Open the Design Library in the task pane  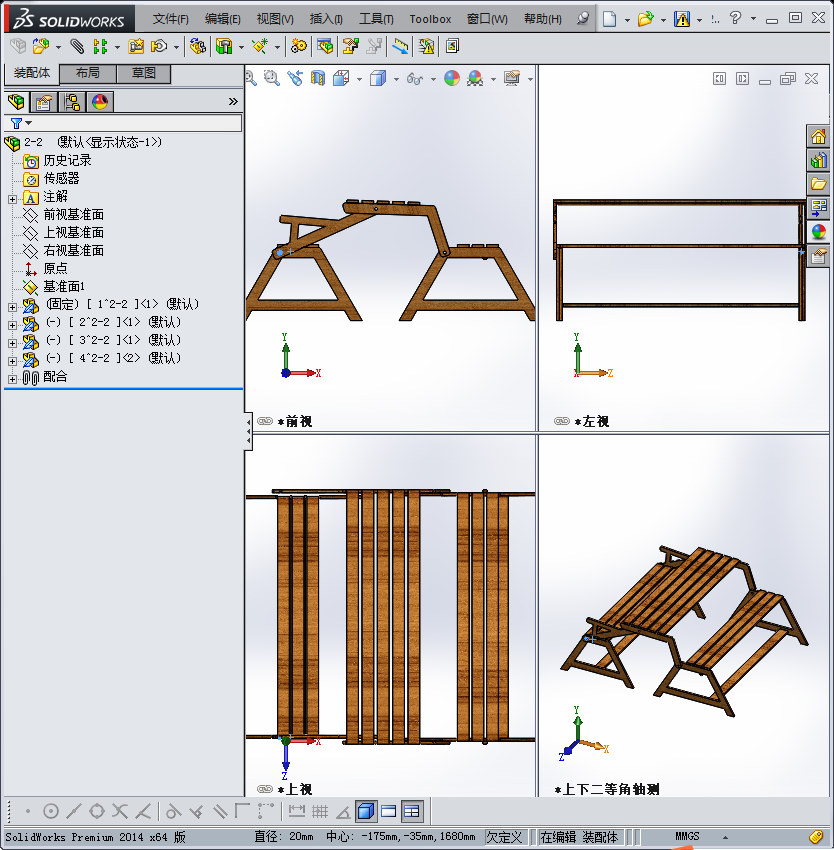point(817,160)
